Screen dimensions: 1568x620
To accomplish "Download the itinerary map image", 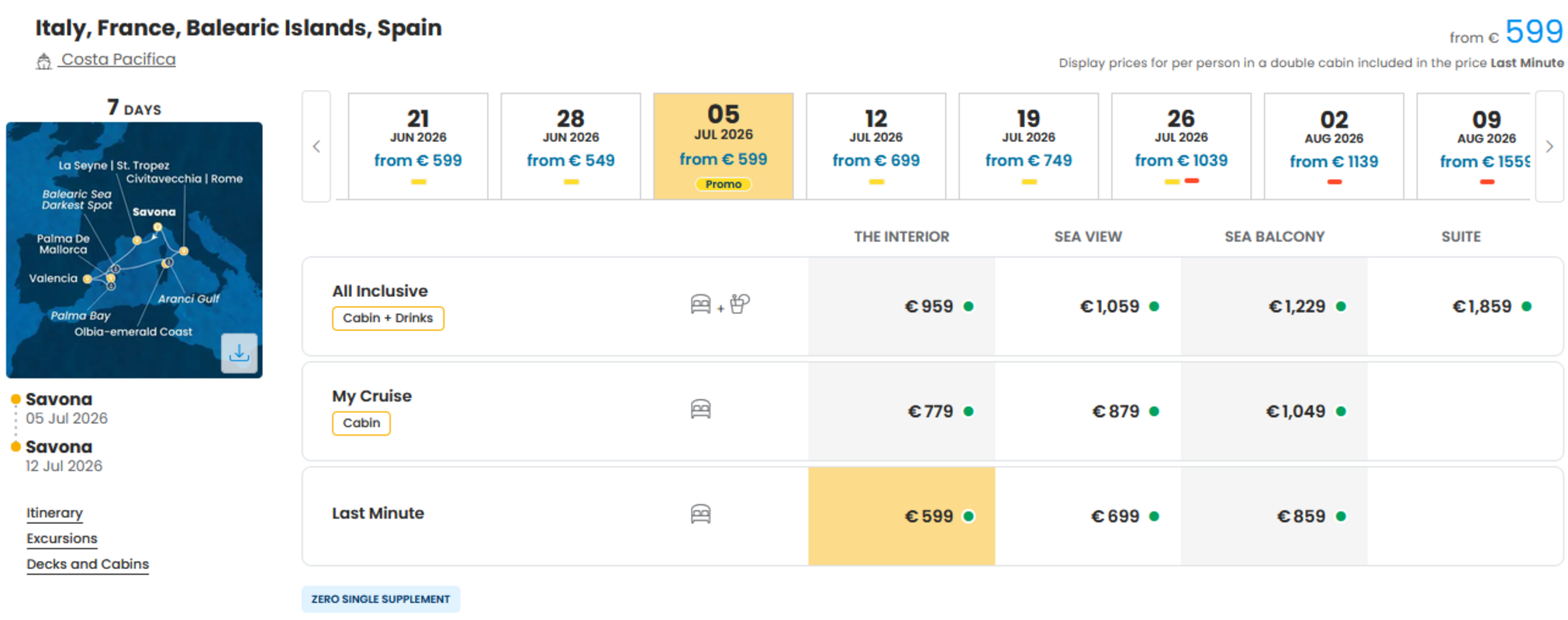I will pyautogui.click(x=239, y=353).
